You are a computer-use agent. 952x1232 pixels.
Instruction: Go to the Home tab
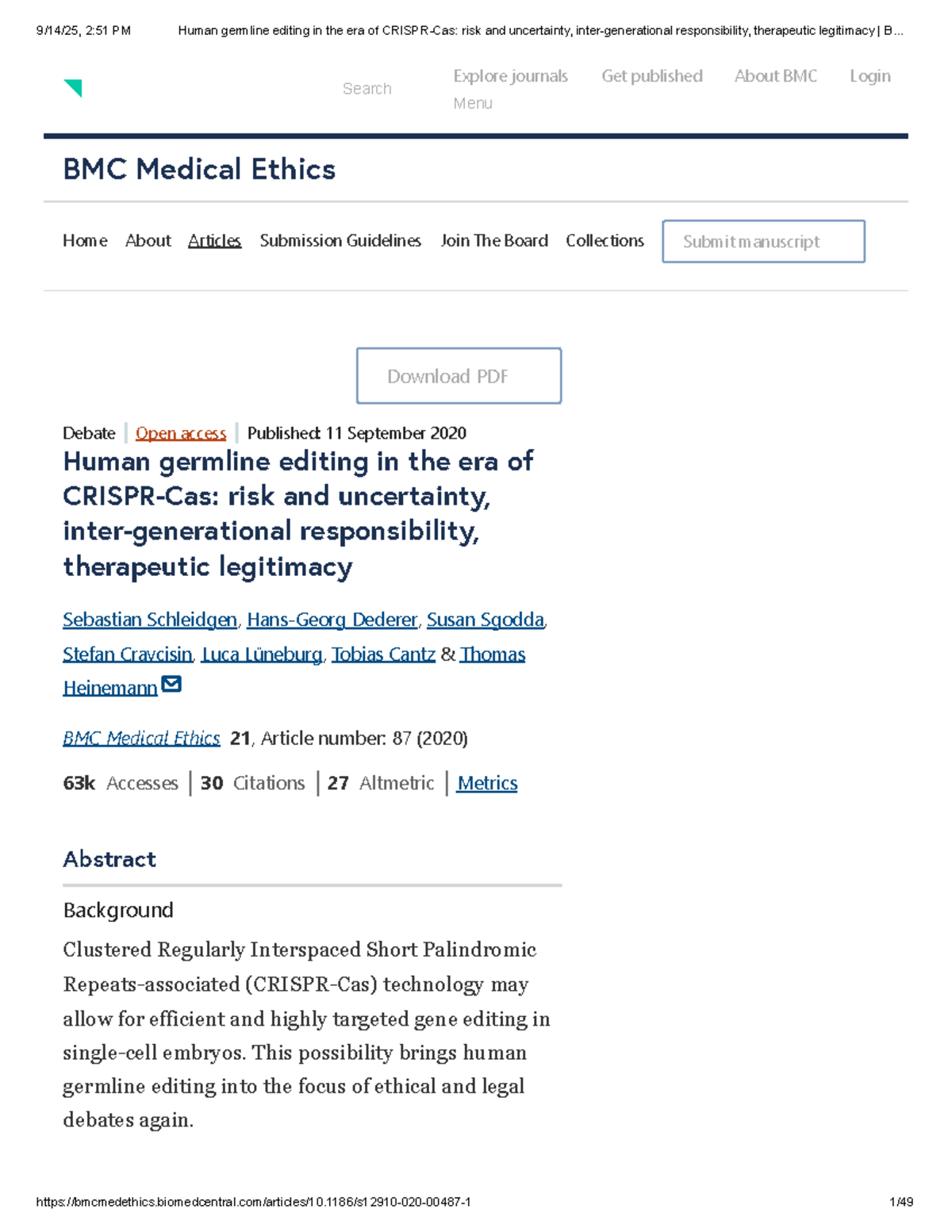(85, 240)
